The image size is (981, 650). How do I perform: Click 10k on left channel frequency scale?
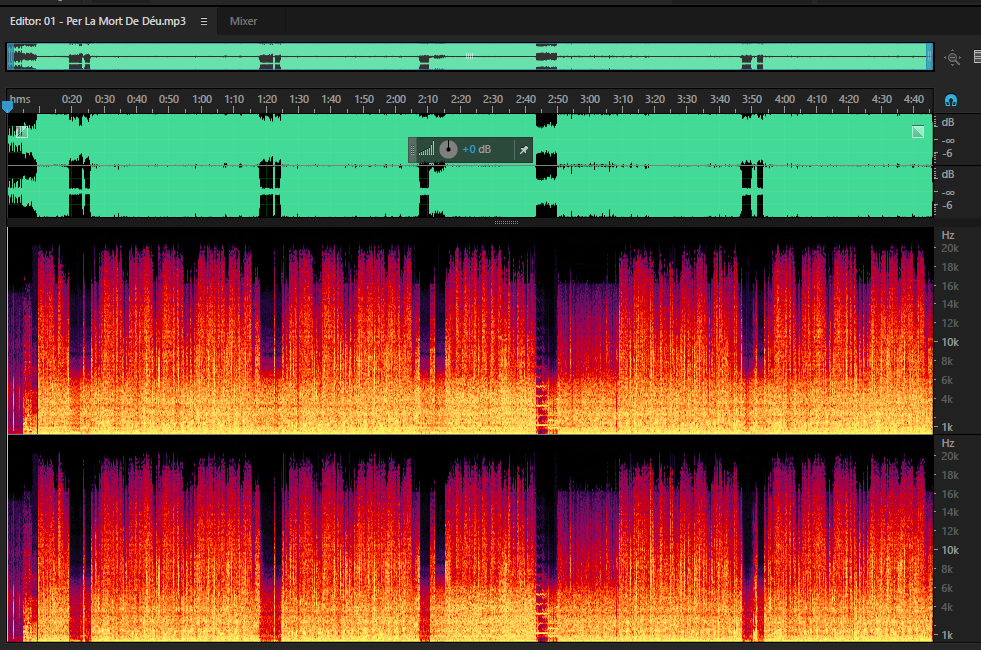[950, 342]
